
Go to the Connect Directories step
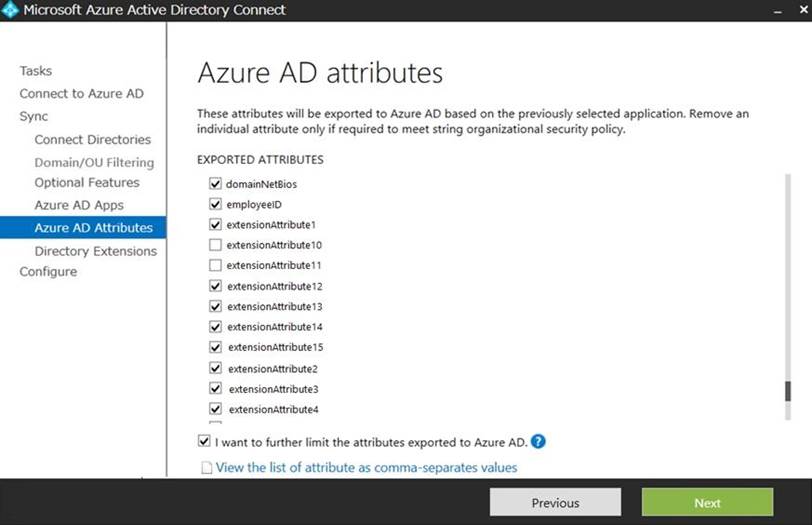point(92,140)
